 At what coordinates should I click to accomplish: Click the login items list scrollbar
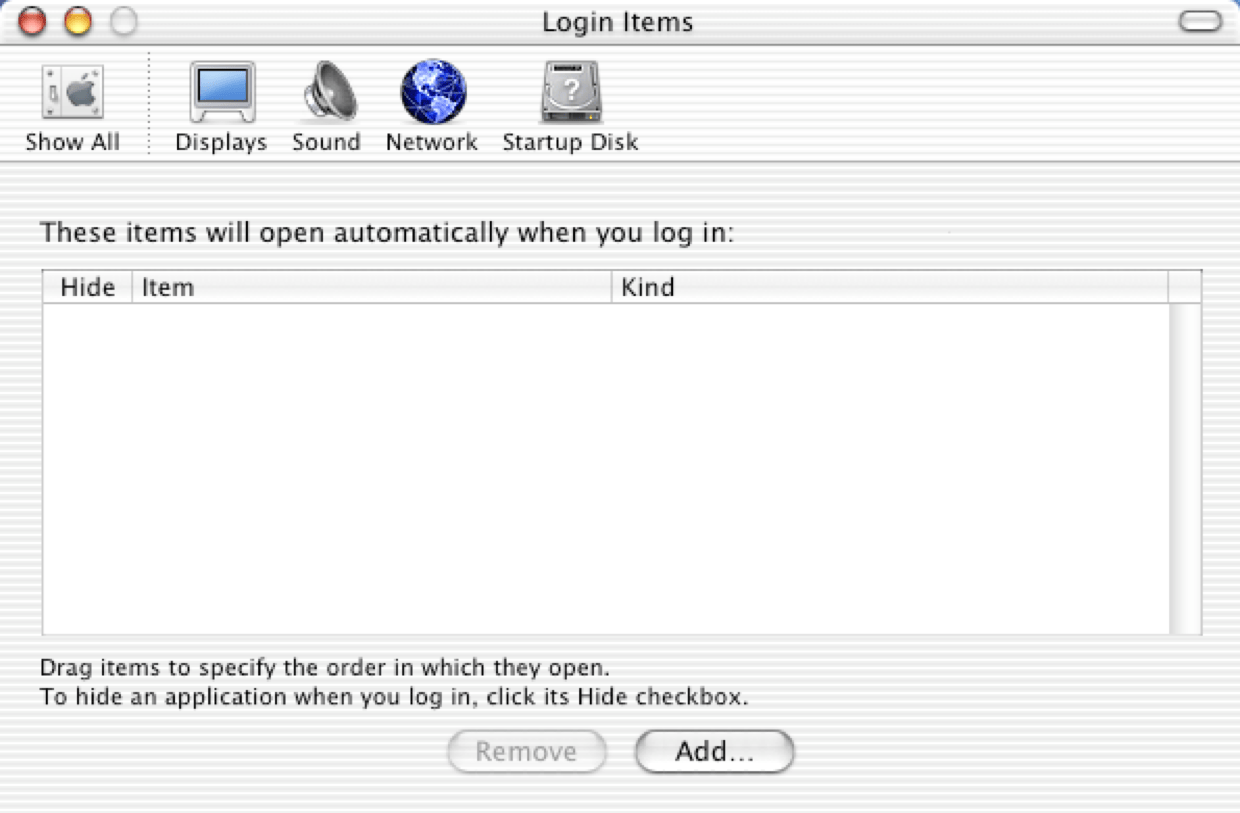[x=1185, y=468]
